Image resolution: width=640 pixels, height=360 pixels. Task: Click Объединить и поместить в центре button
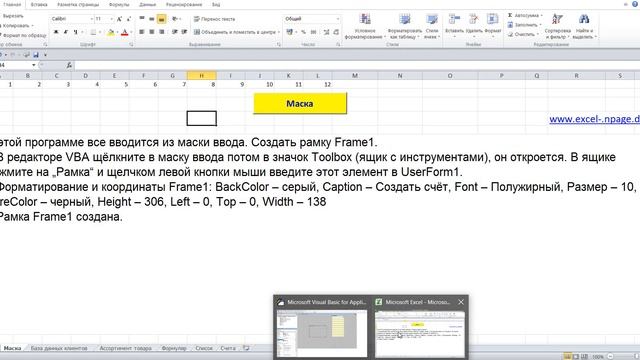point(234,32)
